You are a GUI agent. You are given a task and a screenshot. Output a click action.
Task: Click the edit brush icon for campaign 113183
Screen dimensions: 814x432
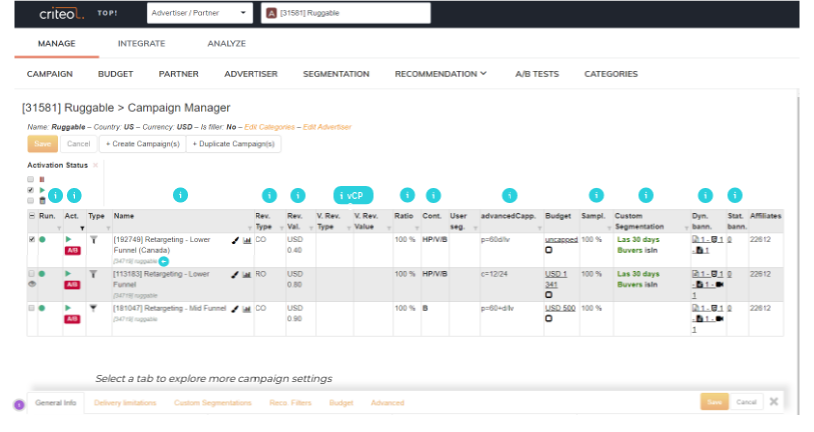click(235, 274)
